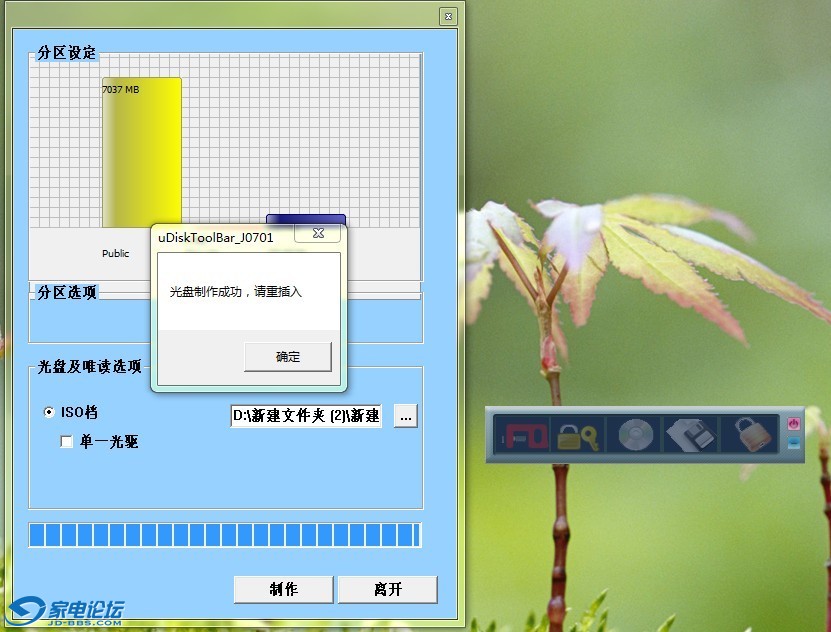Click the 确定 button on the success dialog
Image resolution: width=831 pixels, height=632 pixels.
coord(287,356)
